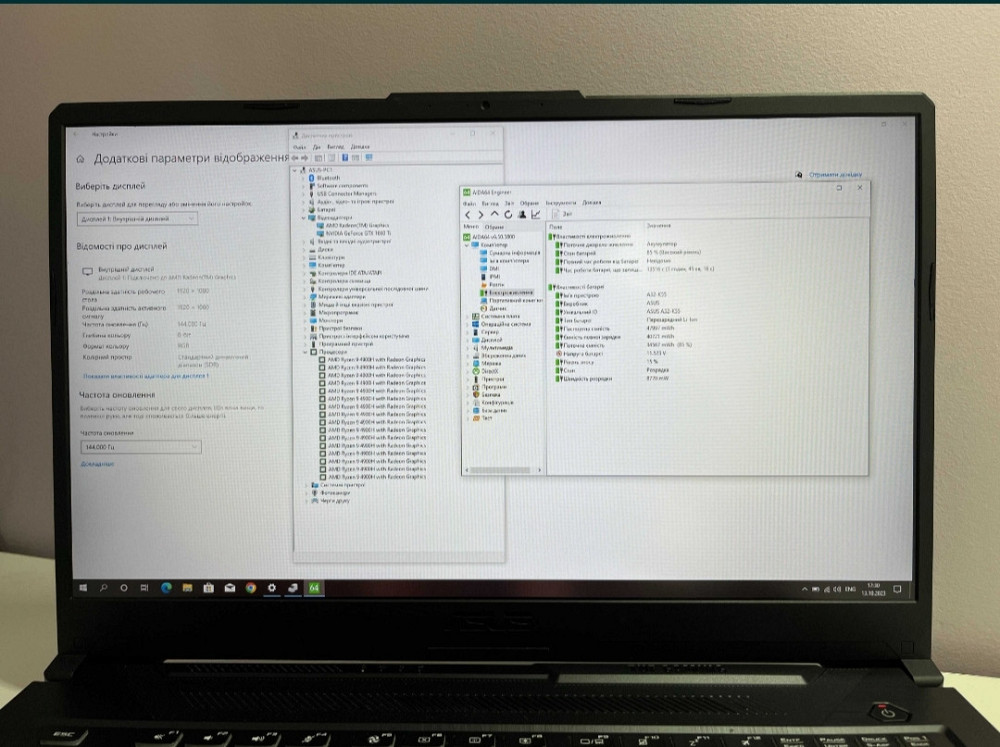Open the Інструменти menu in AIDA64

click(561, 202)
